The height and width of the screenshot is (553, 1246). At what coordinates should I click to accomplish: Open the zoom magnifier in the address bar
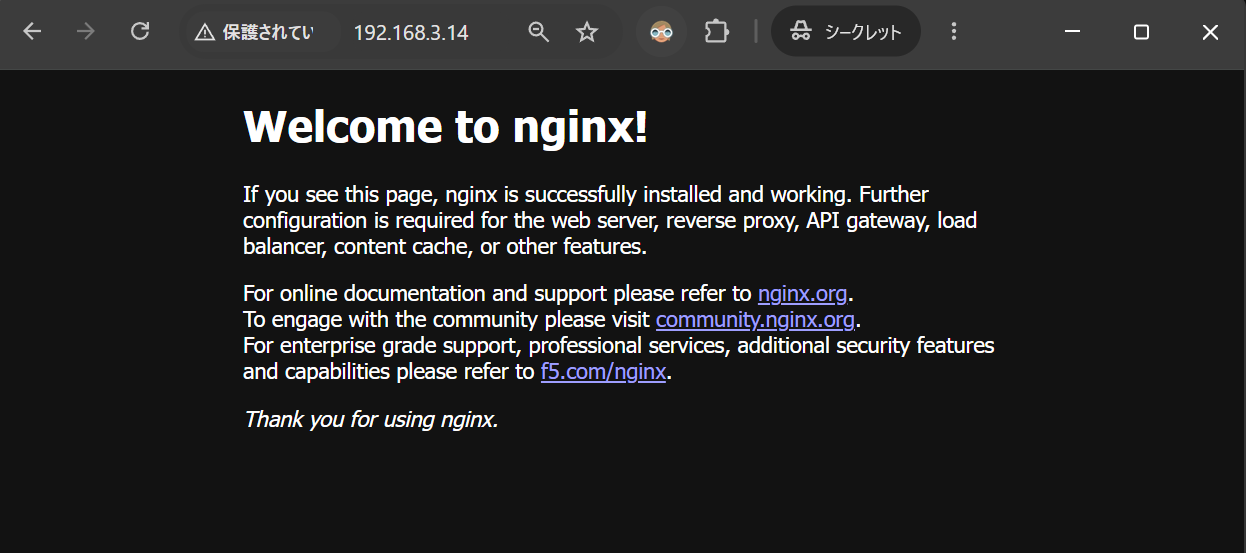click(x=539, y=32)
